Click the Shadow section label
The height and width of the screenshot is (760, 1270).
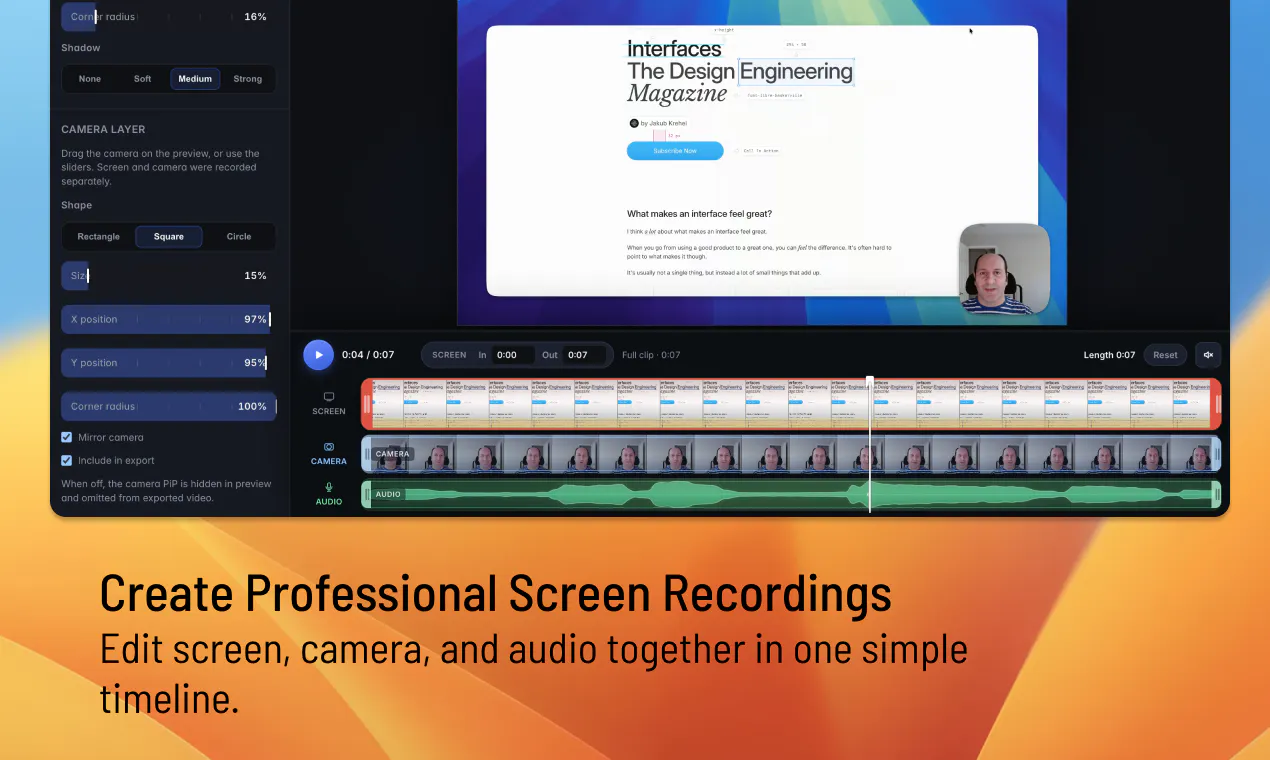click(x=81, y=48)
